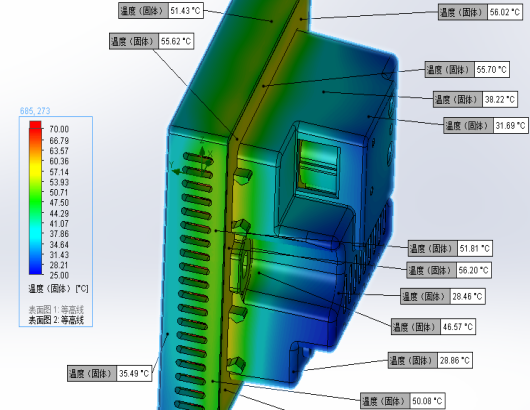The height and width of the screenshot is (410, 530).
Task: Click the 56.02 °C temperature callout
Action: (x=480, y=13)
